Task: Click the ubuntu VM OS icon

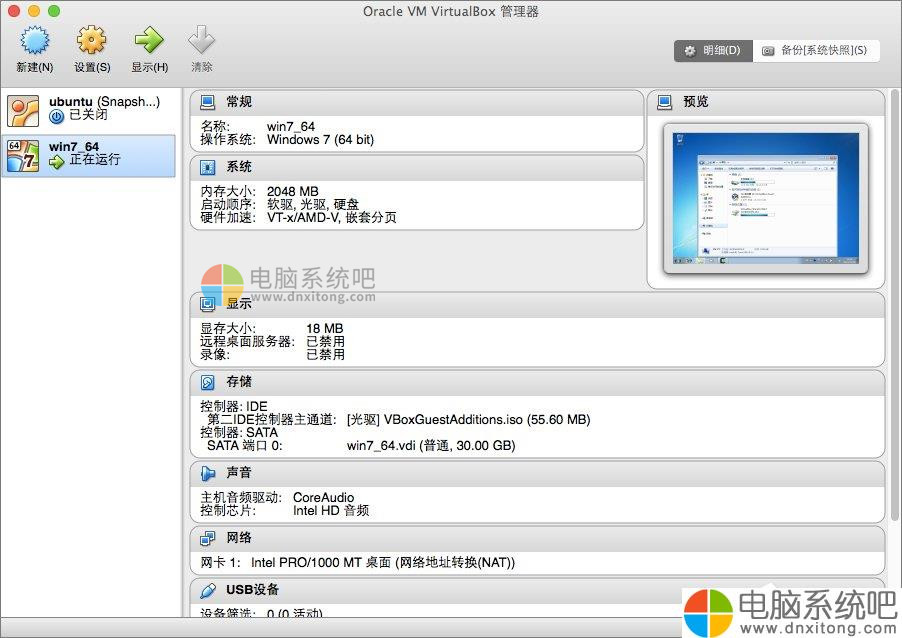Action: tap(23, 110)
